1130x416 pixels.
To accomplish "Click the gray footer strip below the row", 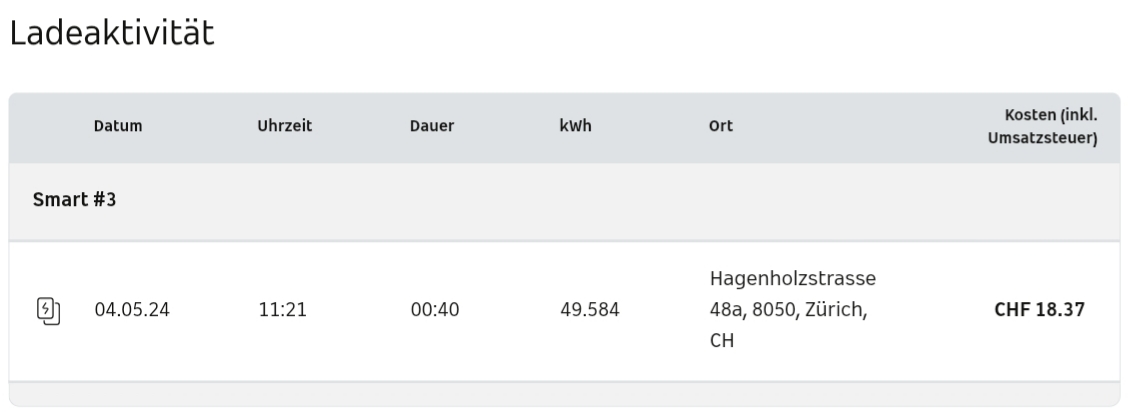I will click(x=564, y=394).
